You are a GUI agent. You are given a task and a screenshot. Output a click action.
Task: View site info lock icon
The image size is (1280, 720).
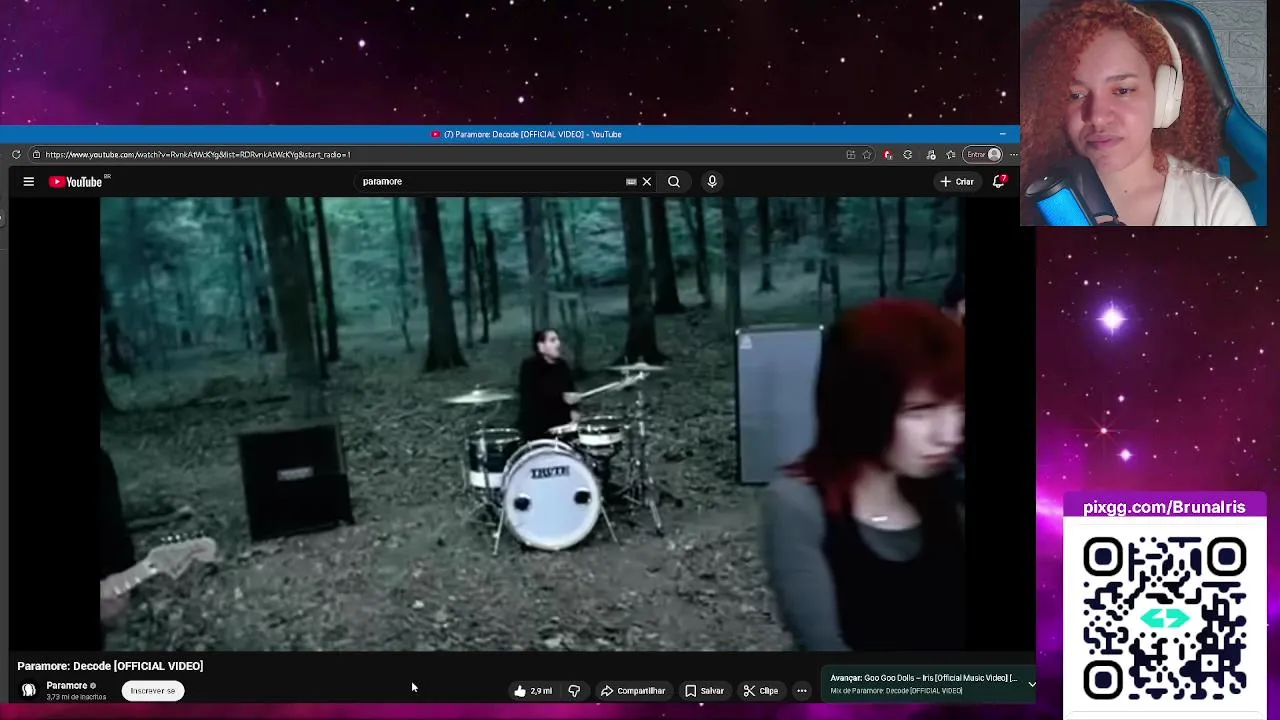(36, 154)
